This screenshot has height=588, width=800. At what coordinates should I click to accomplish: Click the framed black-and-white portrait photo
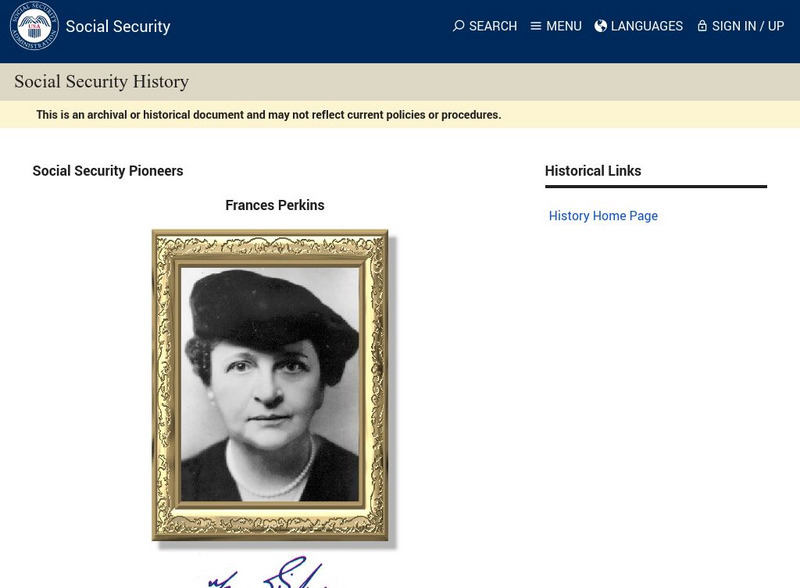click(x=270, y=385)
